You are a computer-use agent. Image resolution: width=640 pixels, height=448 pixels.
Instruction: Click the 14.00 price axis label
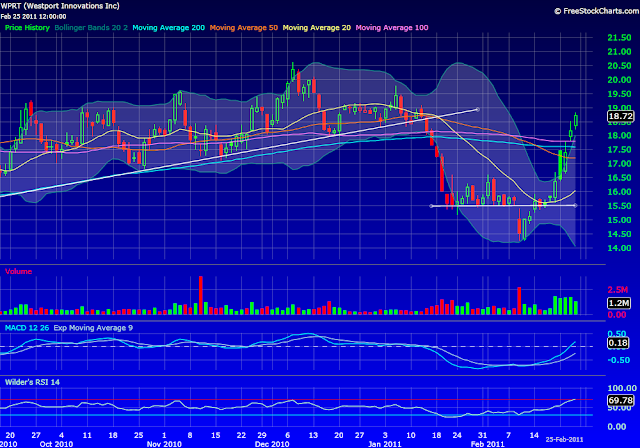(620, 248)
